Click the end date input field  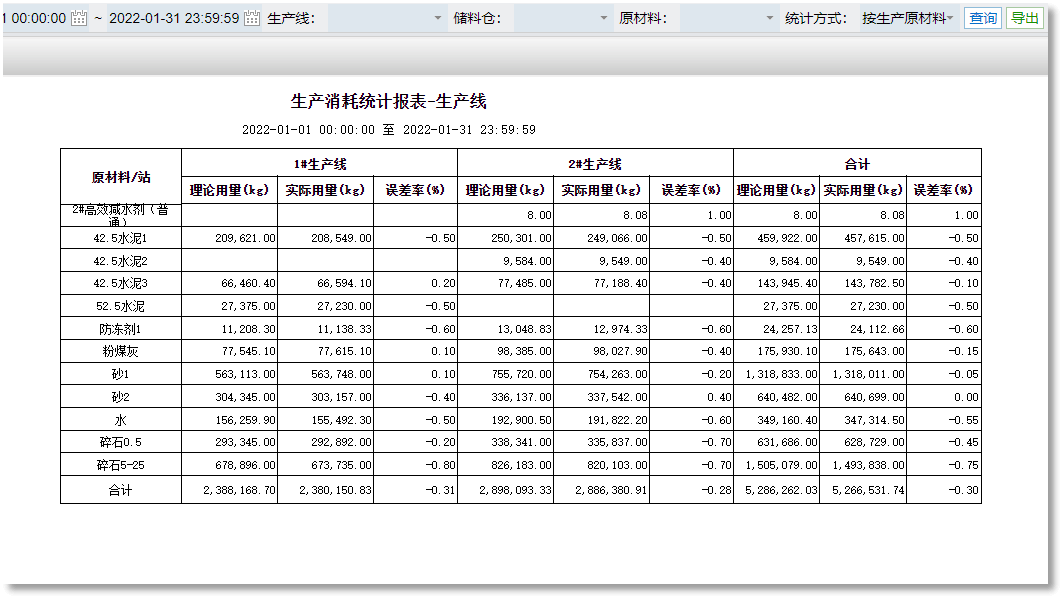click(x=180, y=17)
